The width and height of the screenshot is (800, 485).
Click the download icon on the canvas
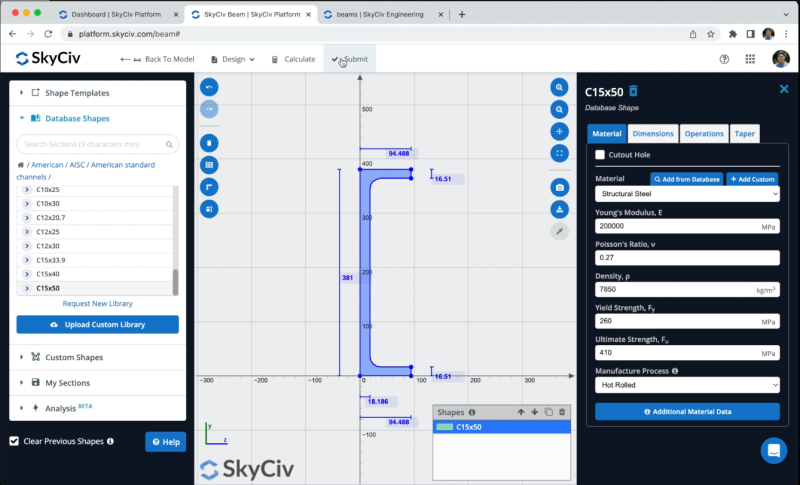559,210
